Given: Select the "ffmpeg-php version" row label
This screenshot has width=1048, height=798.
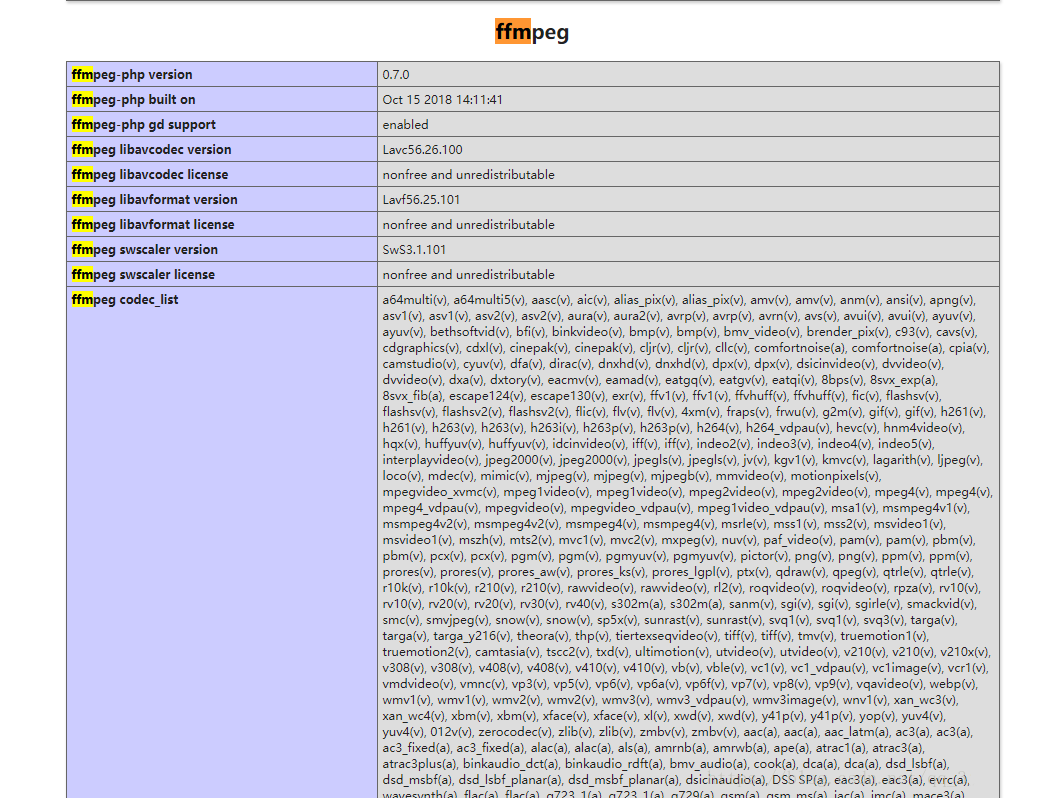Looking at the screenshot, I should (132, 74).
